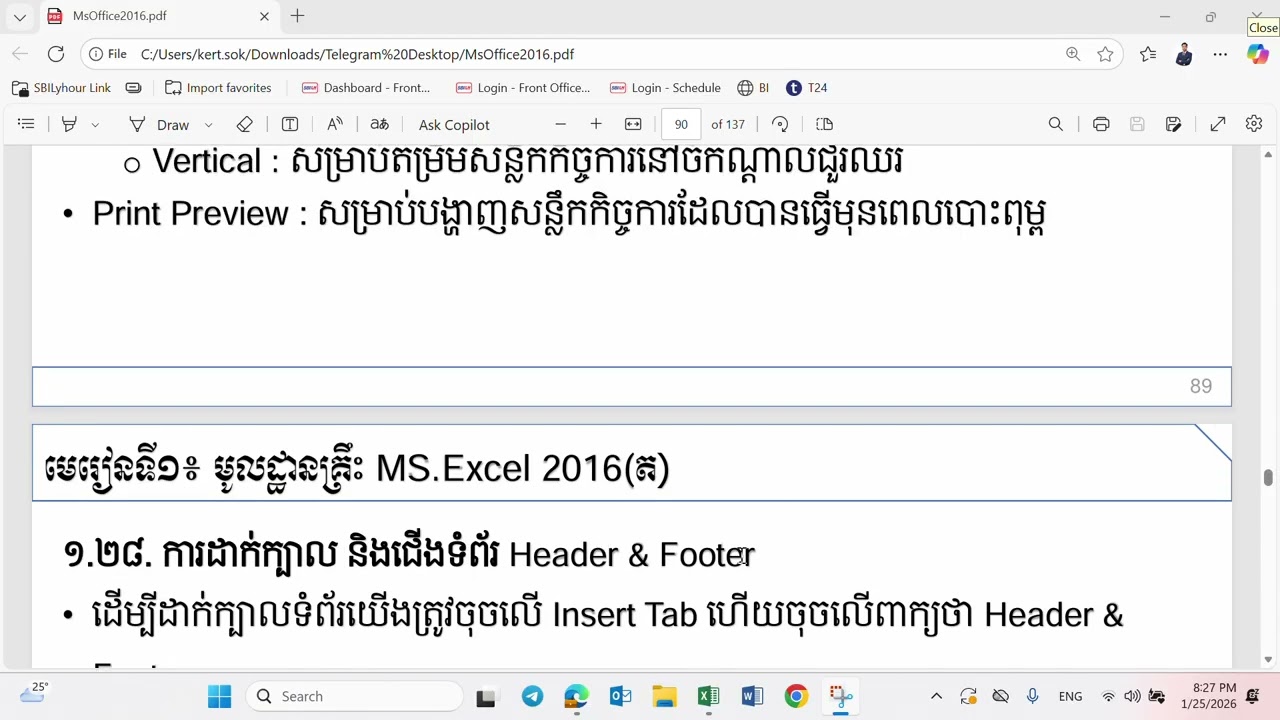Search within the PDF

tap(1055, 124)
